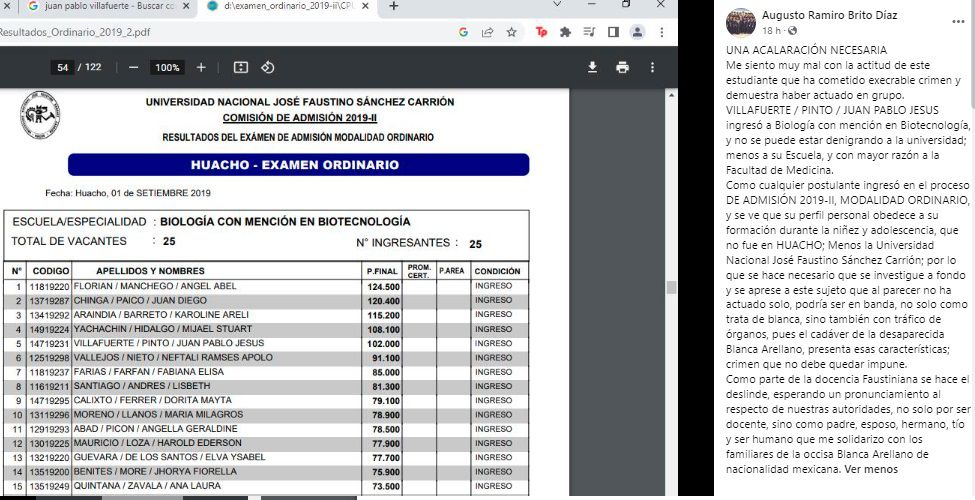Select row ARAINDIA / BARRETO / KAROLINE ARELI
This screenshot has width=975, height=500.
[x=266, y=315]
